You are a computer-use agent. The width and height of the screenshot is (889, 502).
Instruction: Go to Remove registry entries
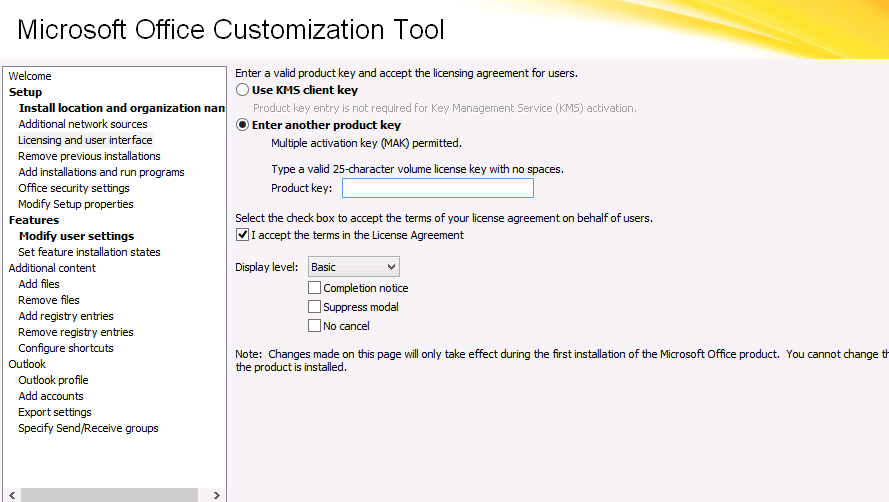tap(76, 332)
